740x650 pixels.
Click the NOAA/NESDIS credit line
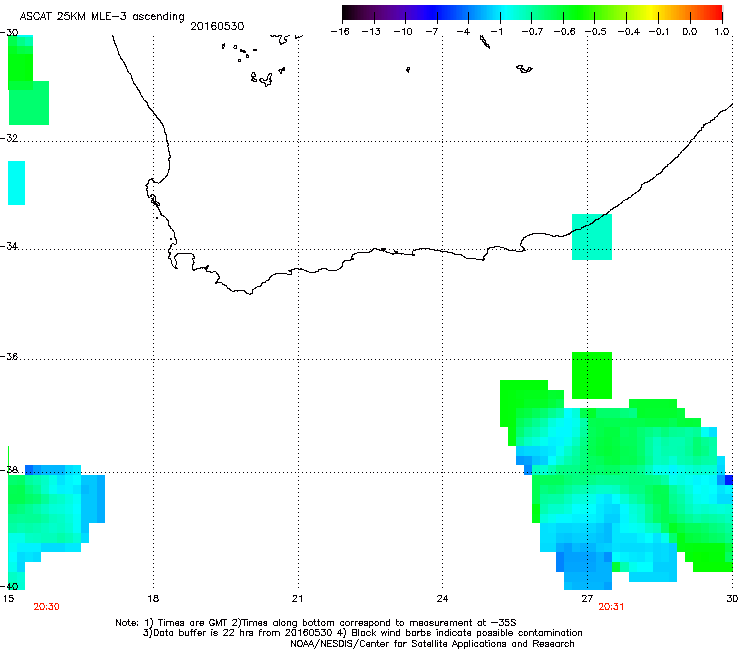[x=432, y=644]
